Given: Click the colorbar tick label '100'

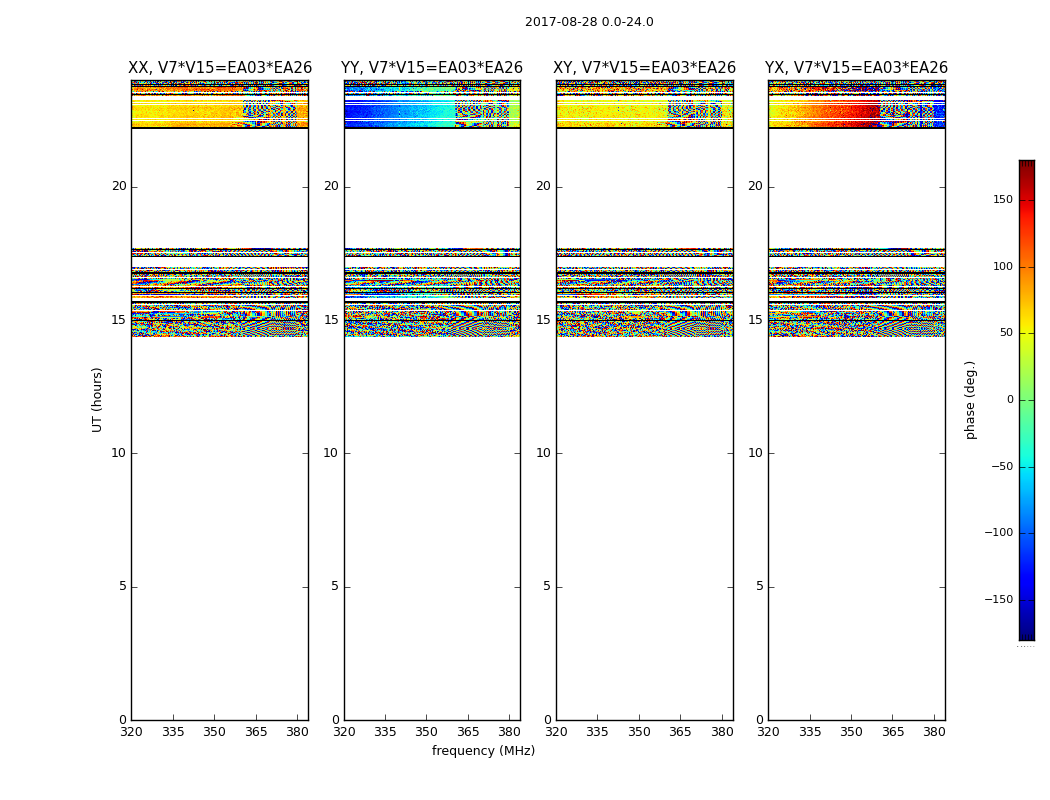Looking at the screenshot, I should pos(1003,266).
